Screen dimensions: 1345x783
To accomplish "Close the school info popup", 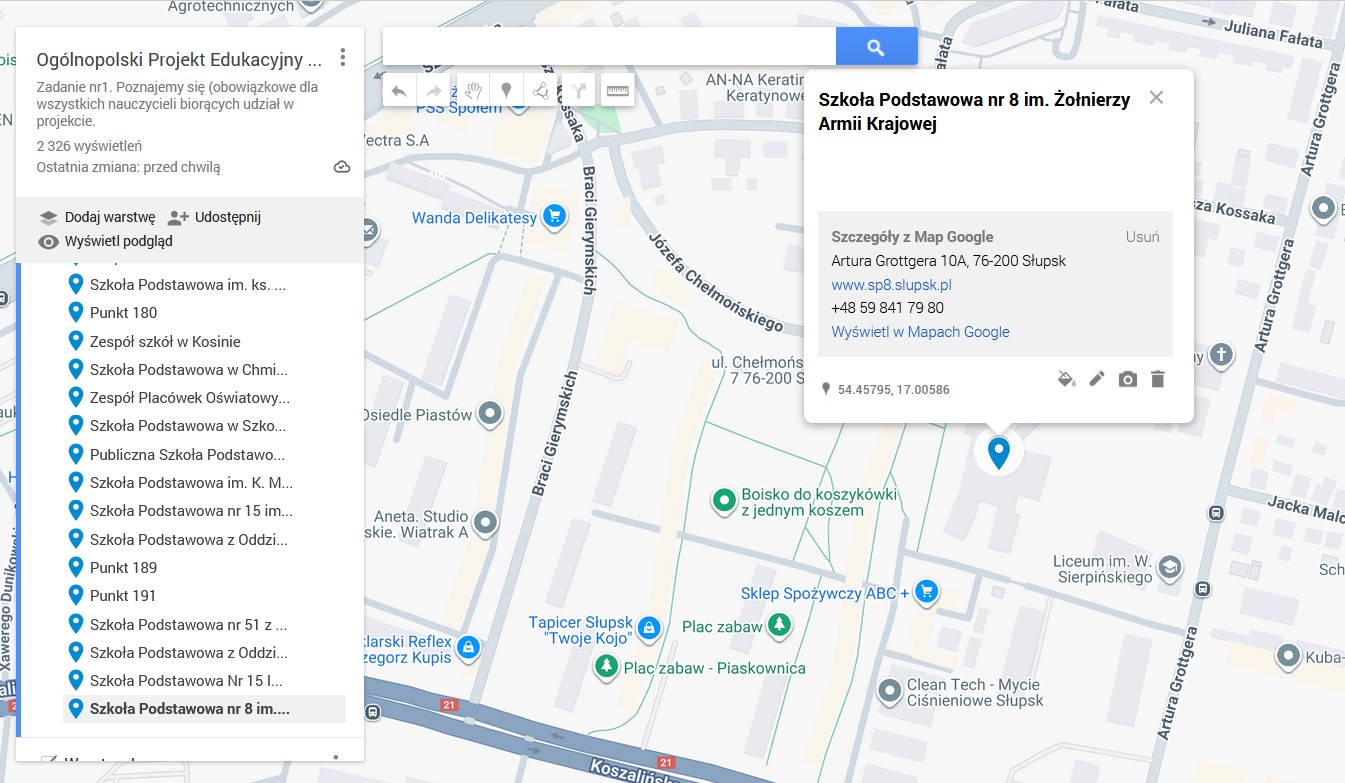I will (1156, 97).
